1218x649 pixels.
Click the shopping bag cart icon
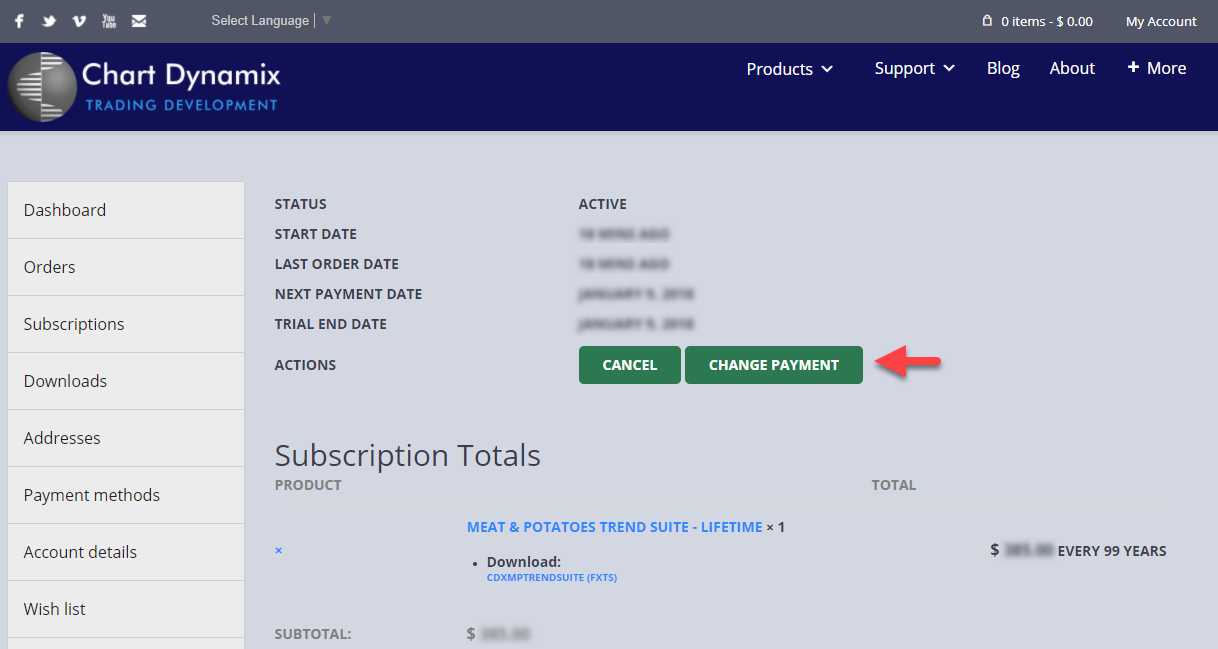point(987,21)
